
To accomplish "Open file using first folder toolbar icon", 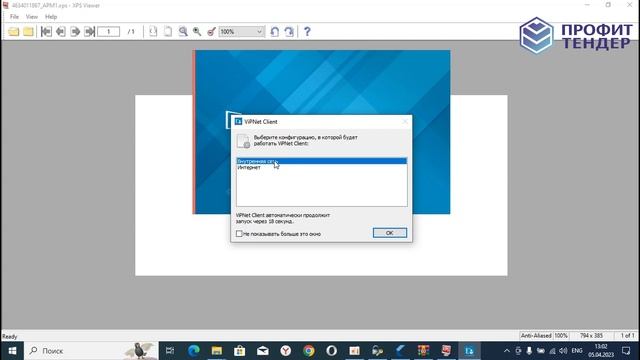I will (13, 31).
